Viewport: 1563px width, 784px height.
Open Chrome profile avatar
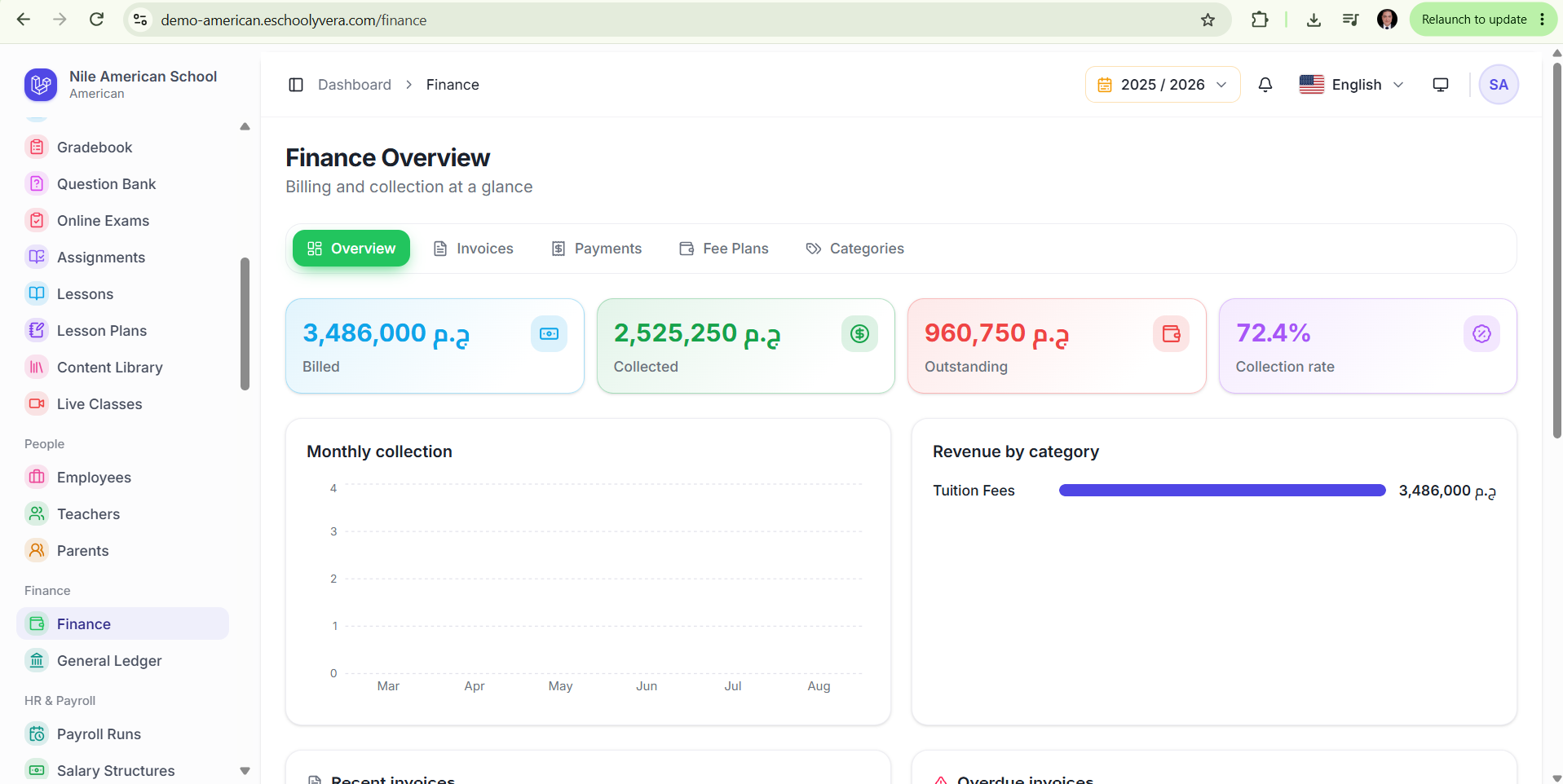[x=1387, y=20]
